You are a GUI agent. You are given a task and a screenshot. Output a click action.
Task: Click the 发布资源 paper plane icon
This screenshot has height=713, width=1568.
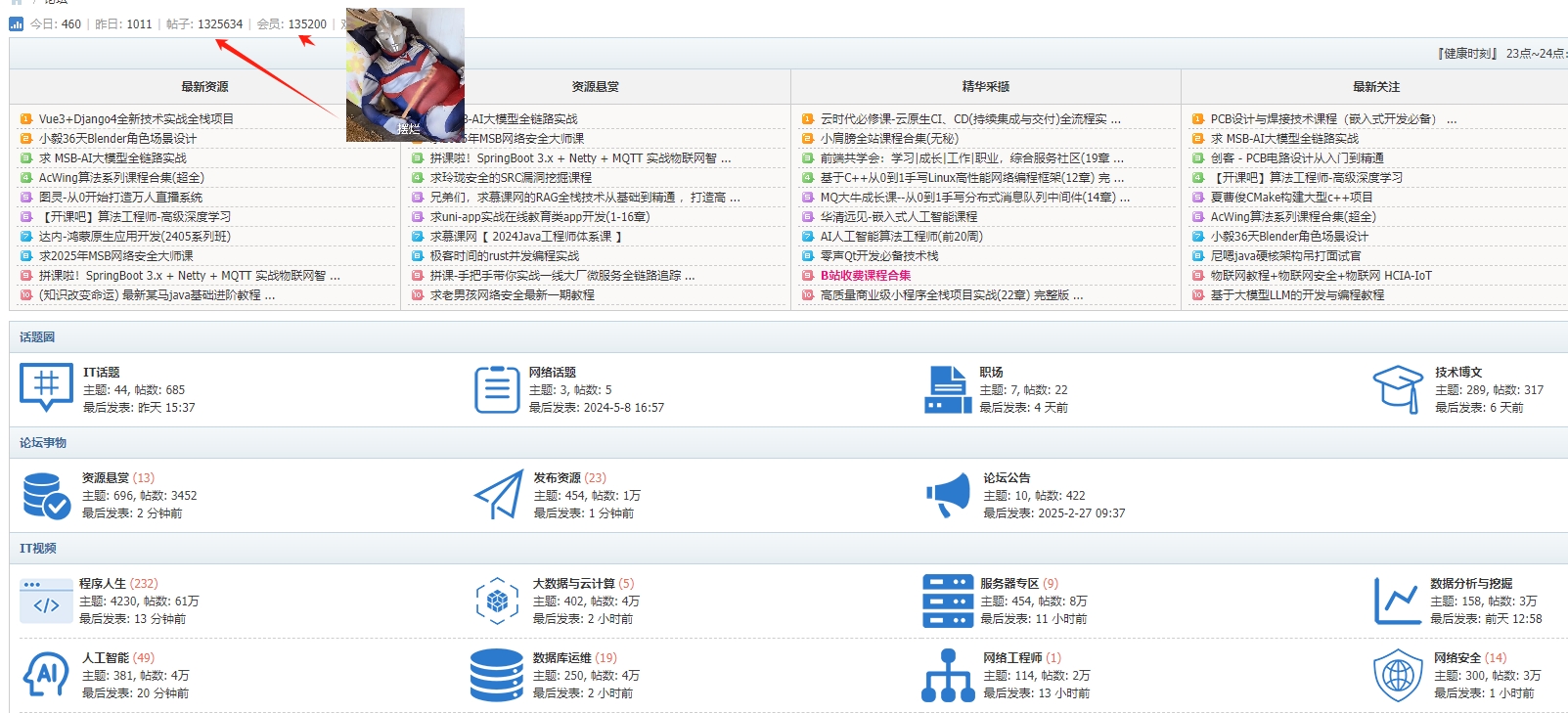[x=499, y=495]
